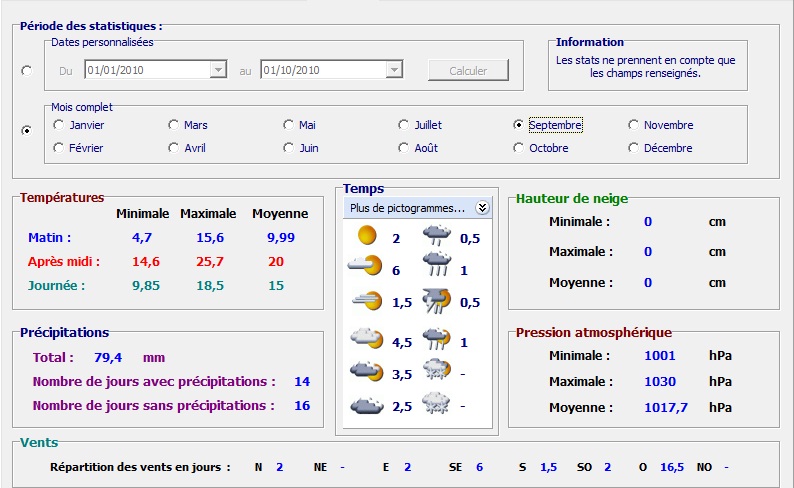794x488 pixels.
Task: Select Juillet month option
Action: point(420,125)
